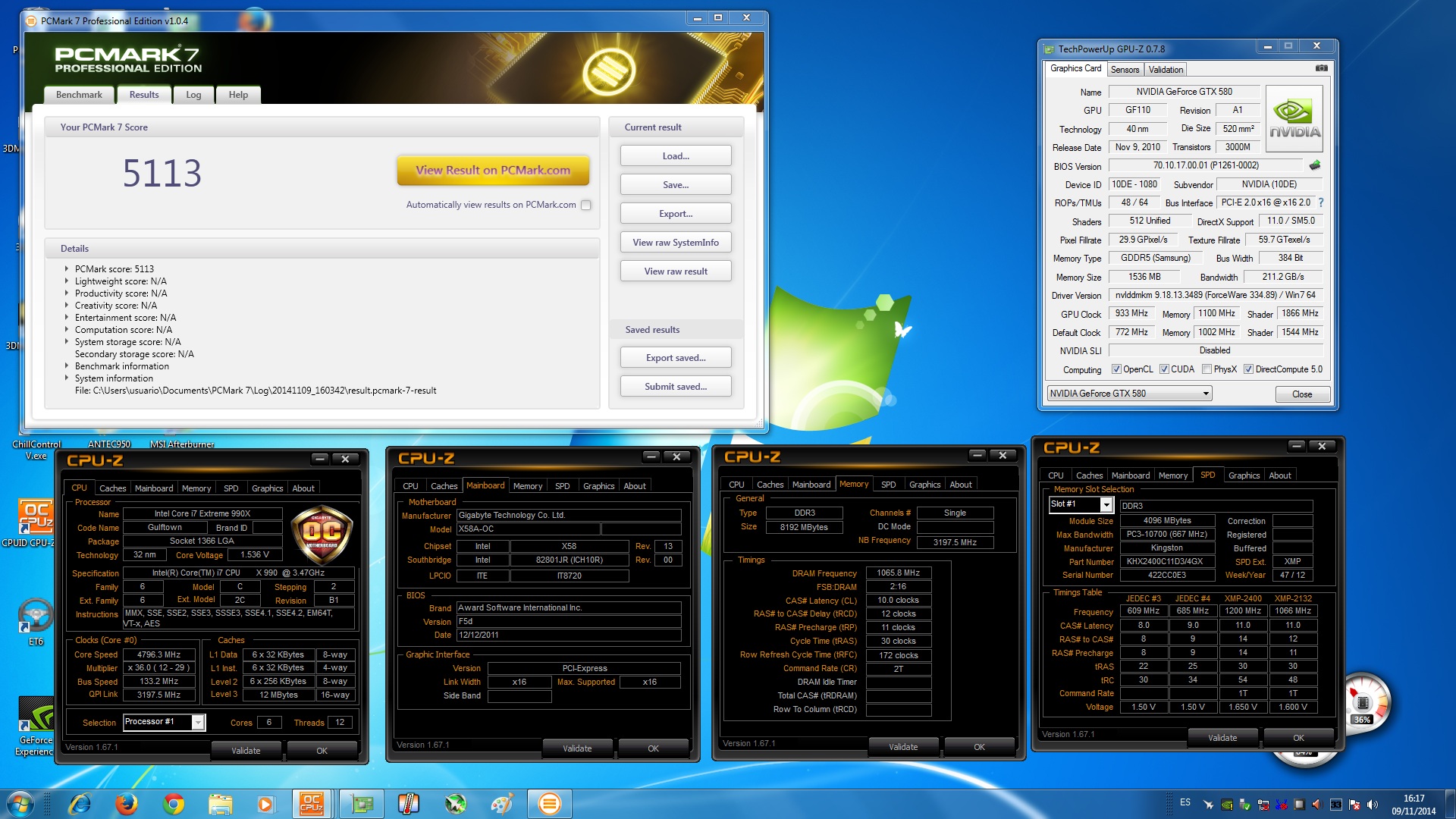
Task: Click the airplane tray icon
Action: pyautogui.click(x=1208, y=805)
